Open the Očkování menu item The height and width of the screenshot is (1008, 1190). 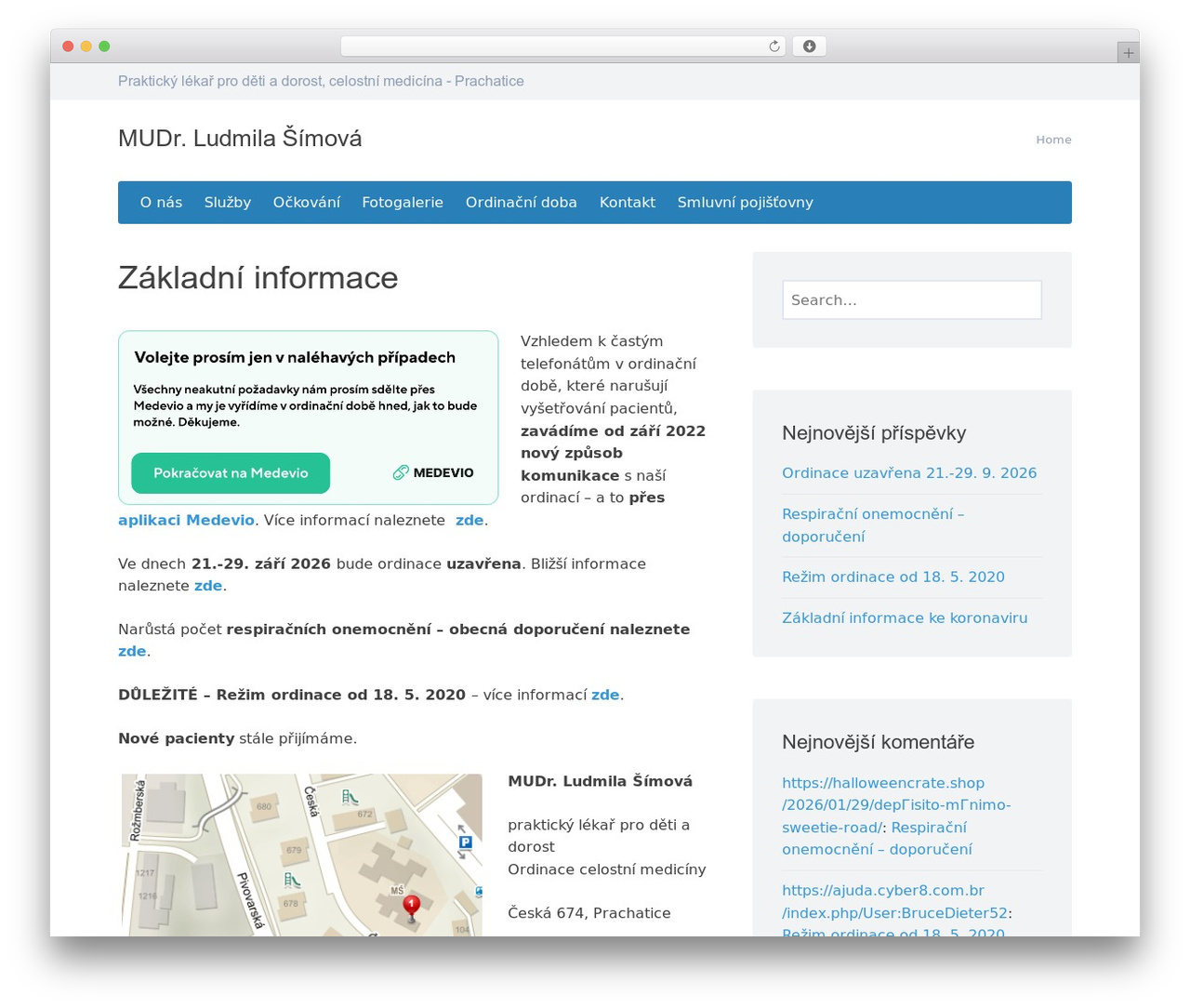[307, 203]
